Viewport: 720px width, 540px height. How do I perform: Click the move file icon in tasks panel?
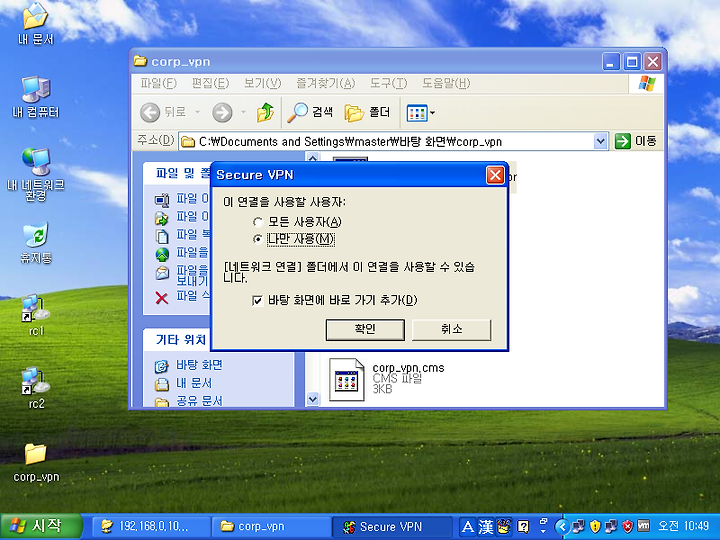click(x=162, y=218)
